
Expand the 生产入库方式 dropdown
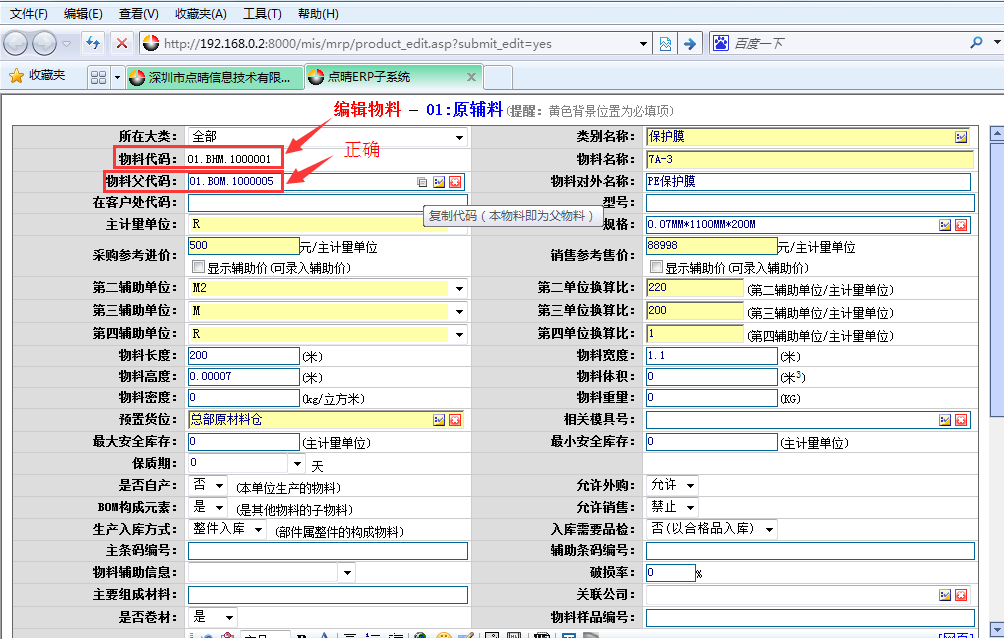click(x=259, y=529)
